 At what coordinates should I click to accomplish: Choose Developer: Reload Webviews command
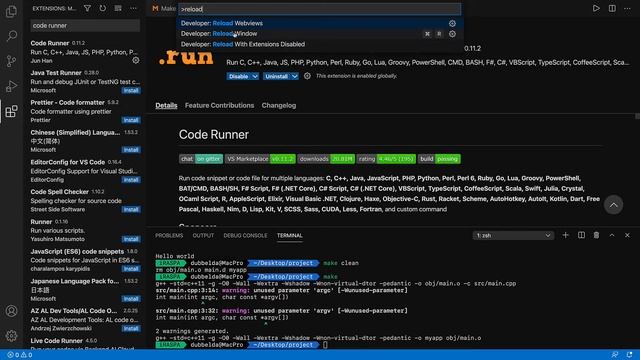319,23
